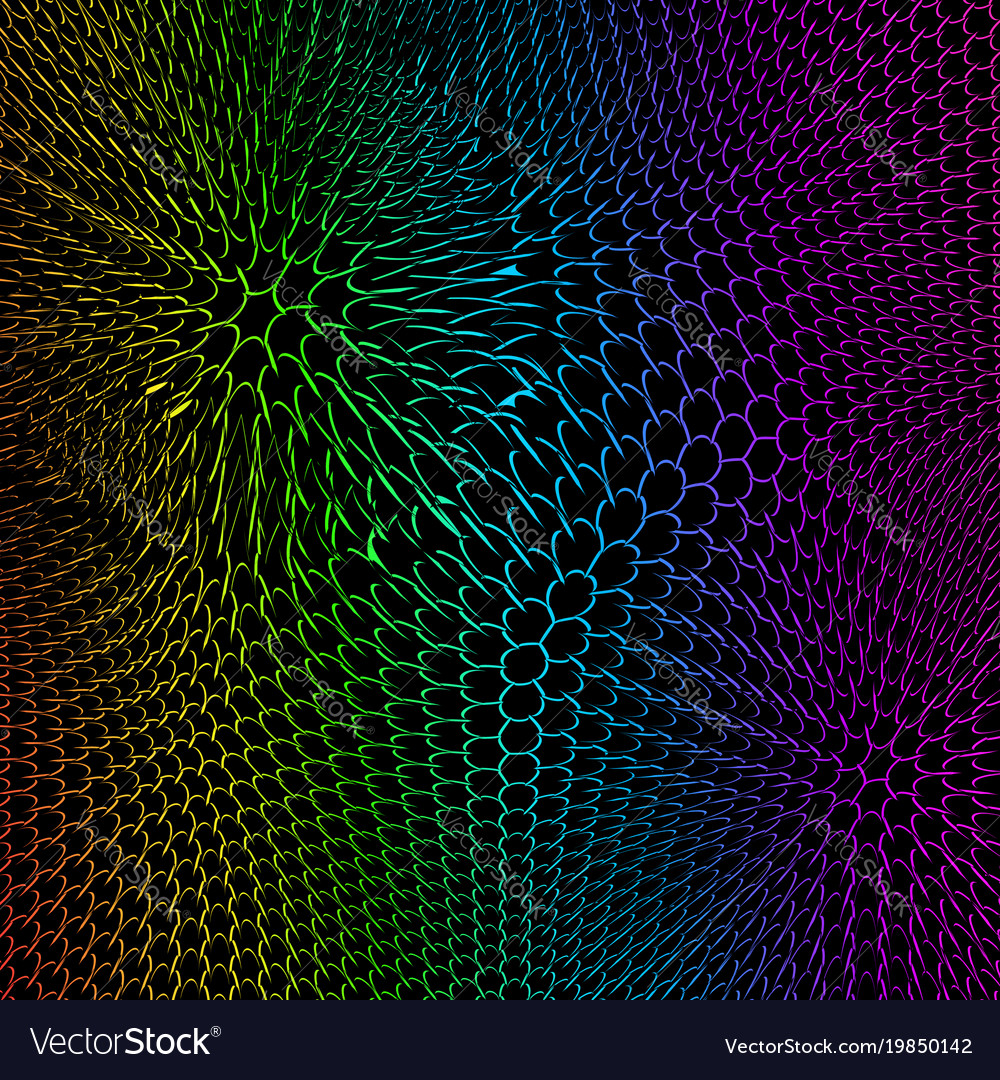Click the registered trademark symbol beside VectorStock
1000x1080 pixels.
(215, 1031)
